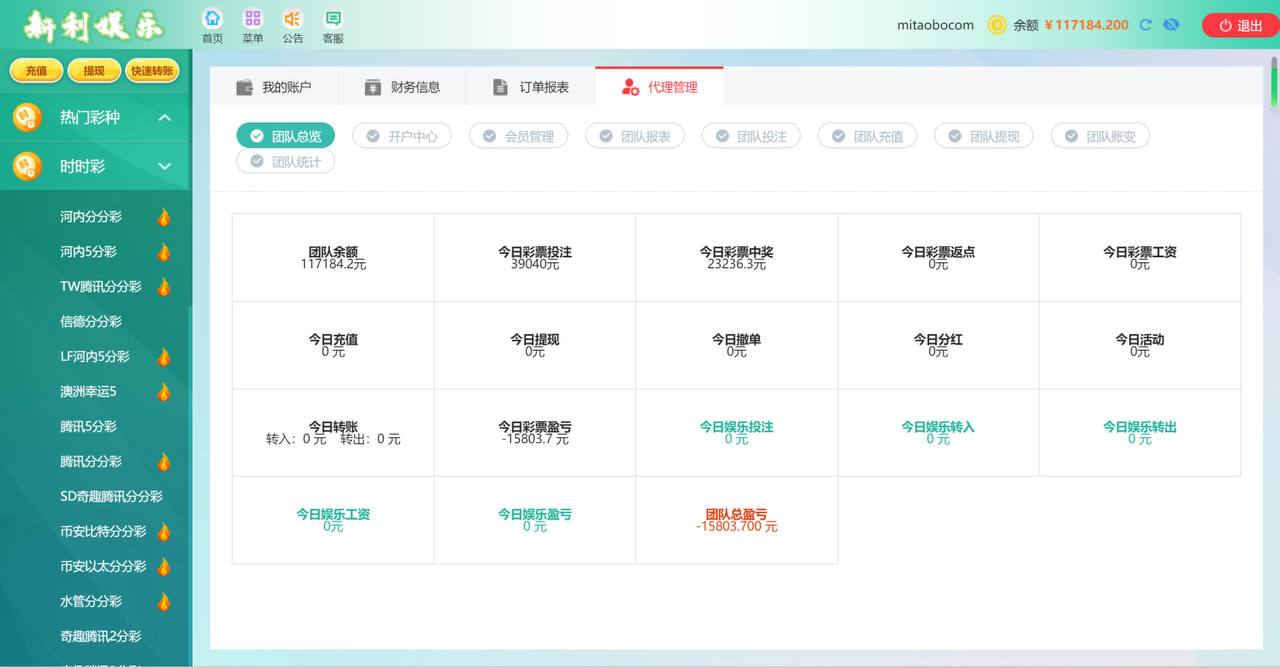
Task: Open the 订单报表 tab
Action: coord(531,87)
